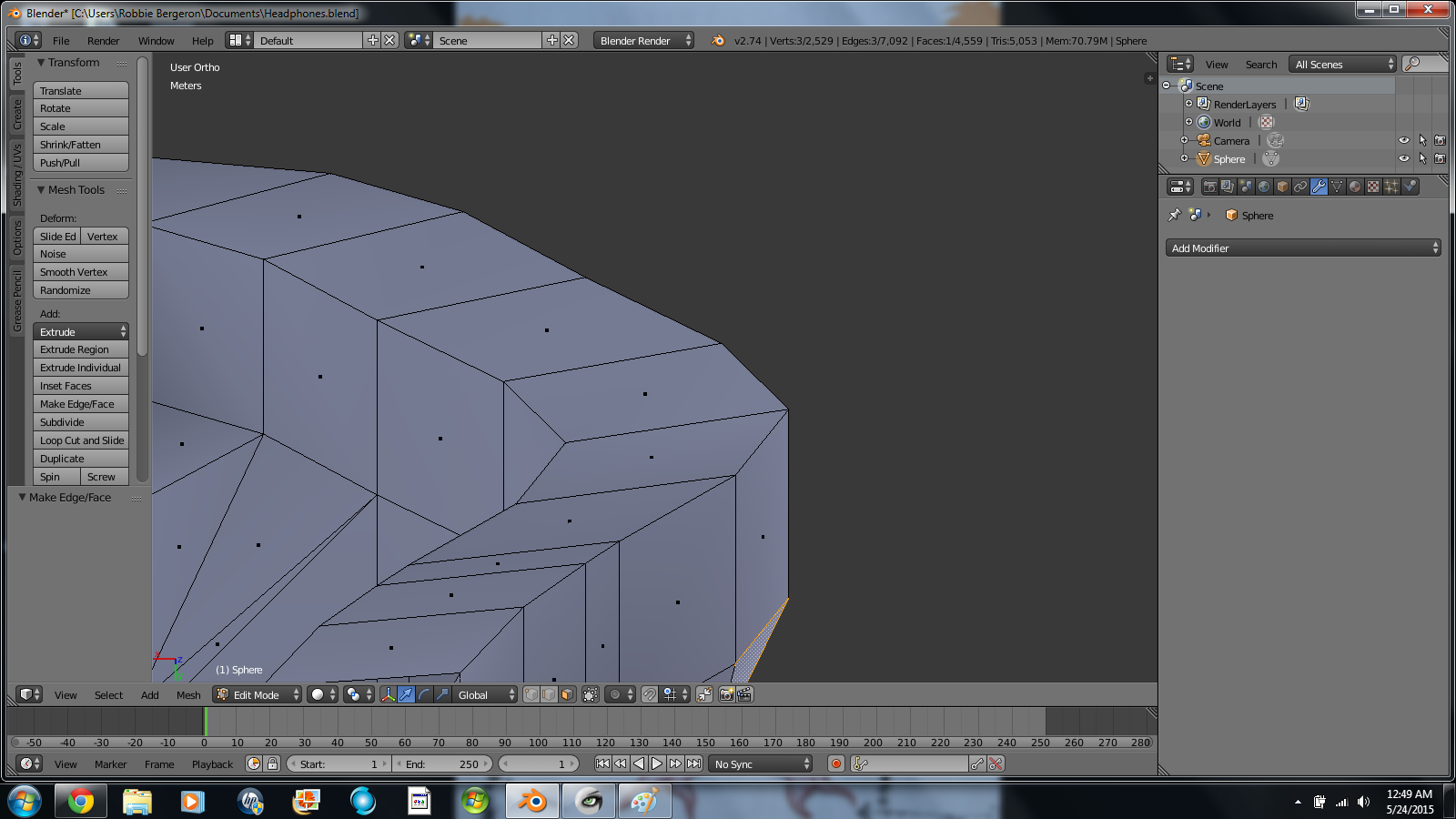
Task: Select Edge select mode in 3D header
Action: 549,694
